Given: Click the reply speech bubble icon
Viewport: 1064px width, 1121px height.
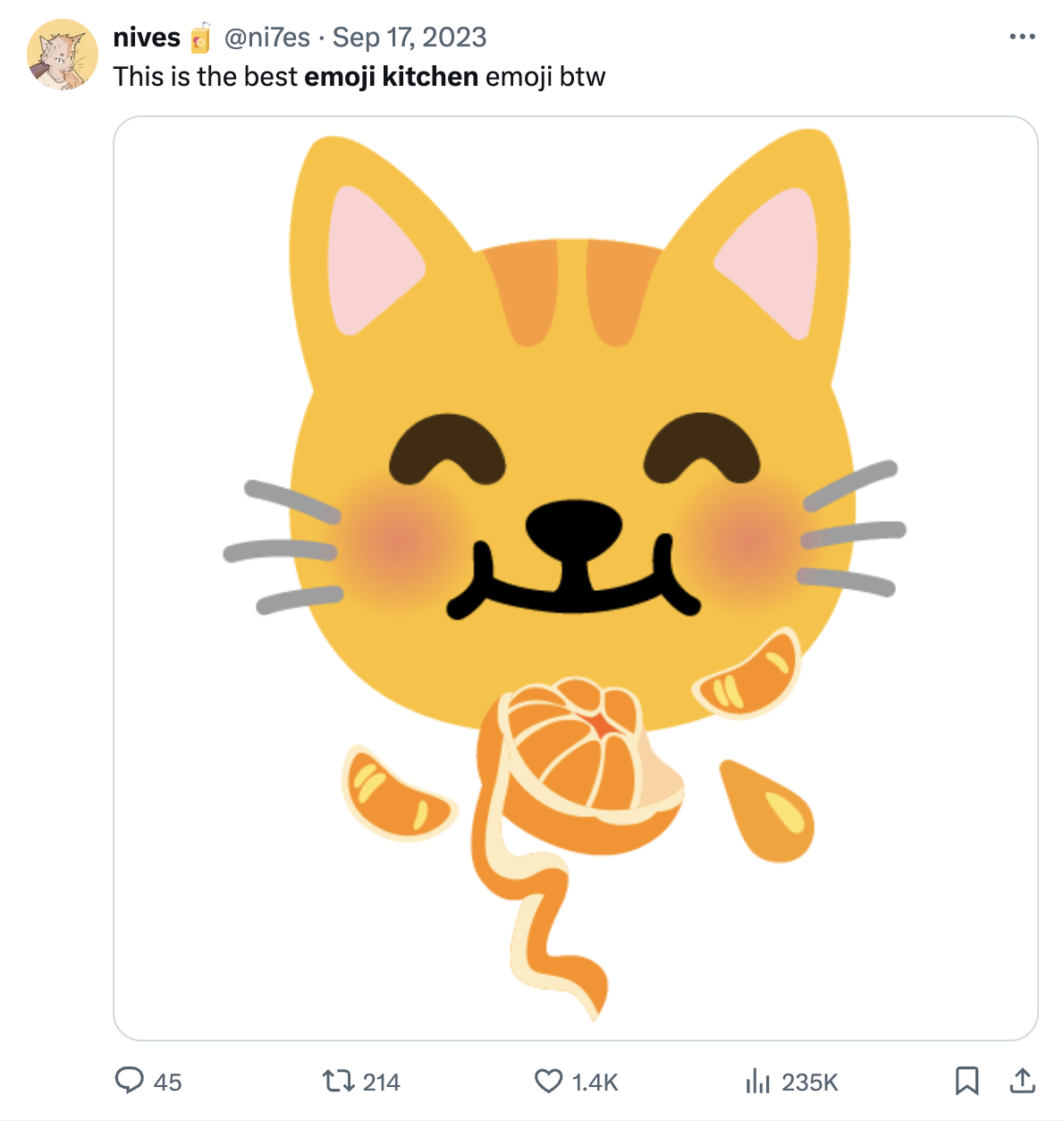Looking at the screenshot, I should tap(130, 1081).
